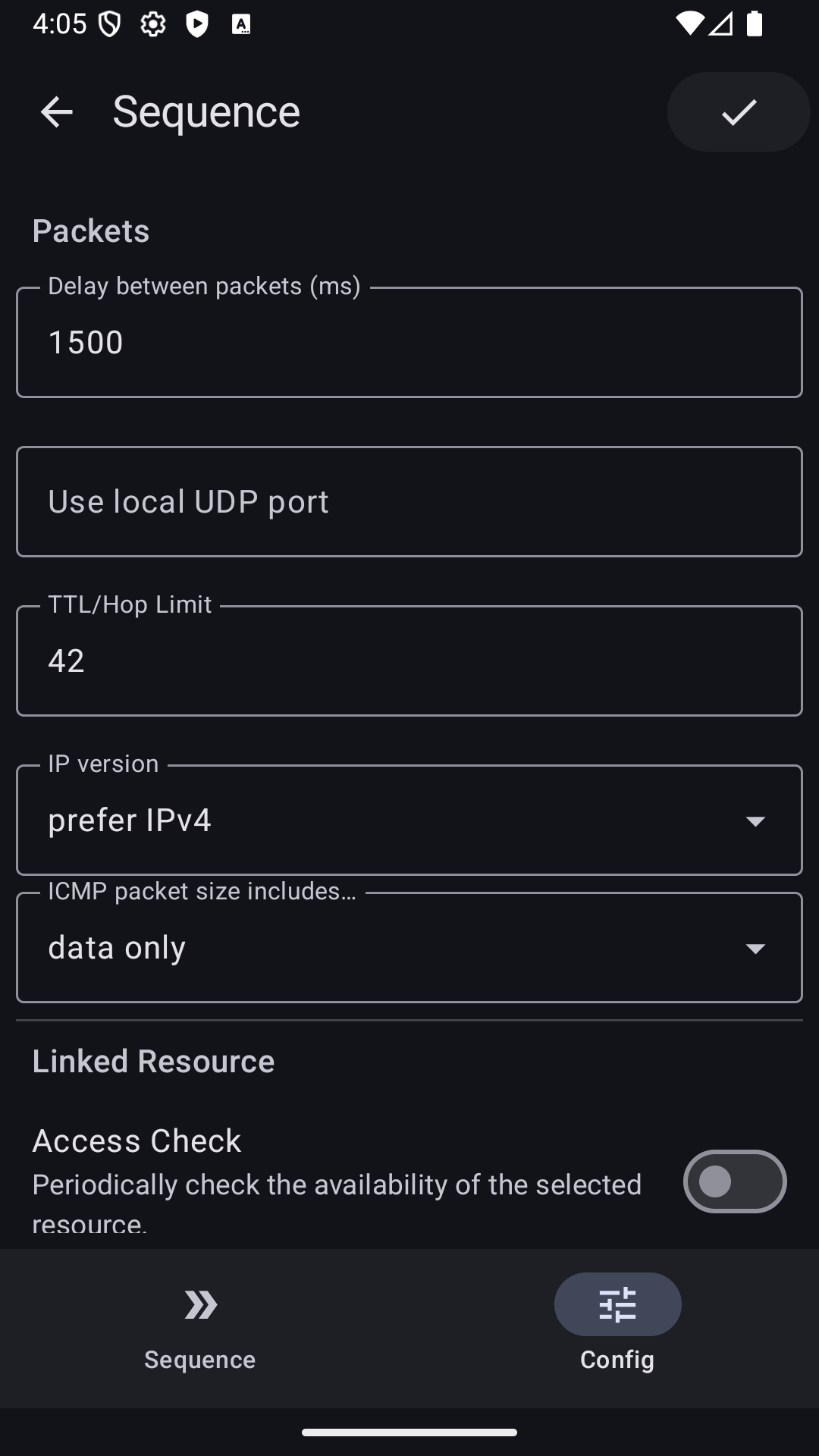Confirm with the checkmark button
The height and width of the screenshot is (1456, 819).
click(739, 112)
